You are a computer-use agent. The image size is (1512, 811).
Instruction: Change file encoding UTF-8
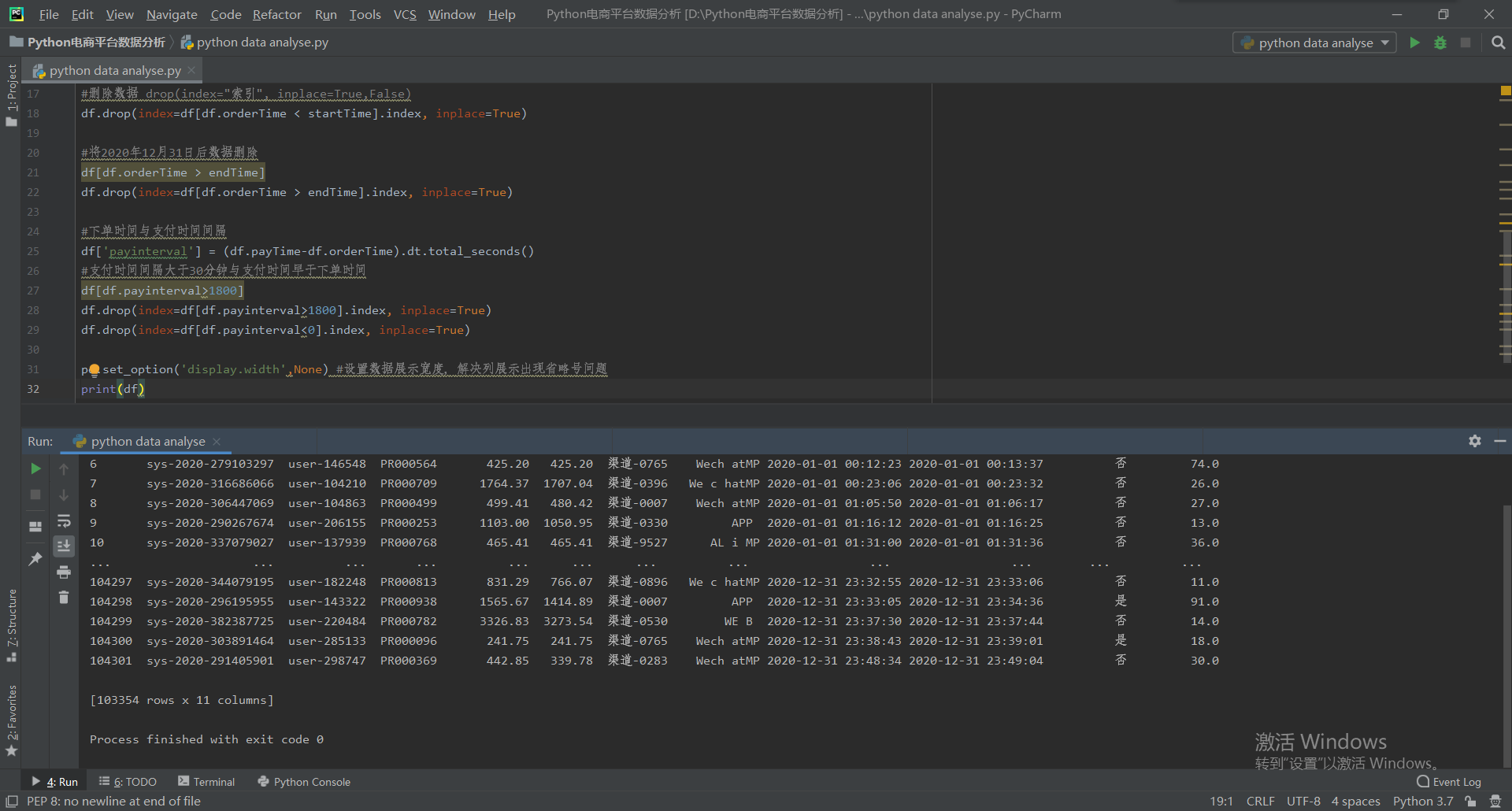(1303, 801)
